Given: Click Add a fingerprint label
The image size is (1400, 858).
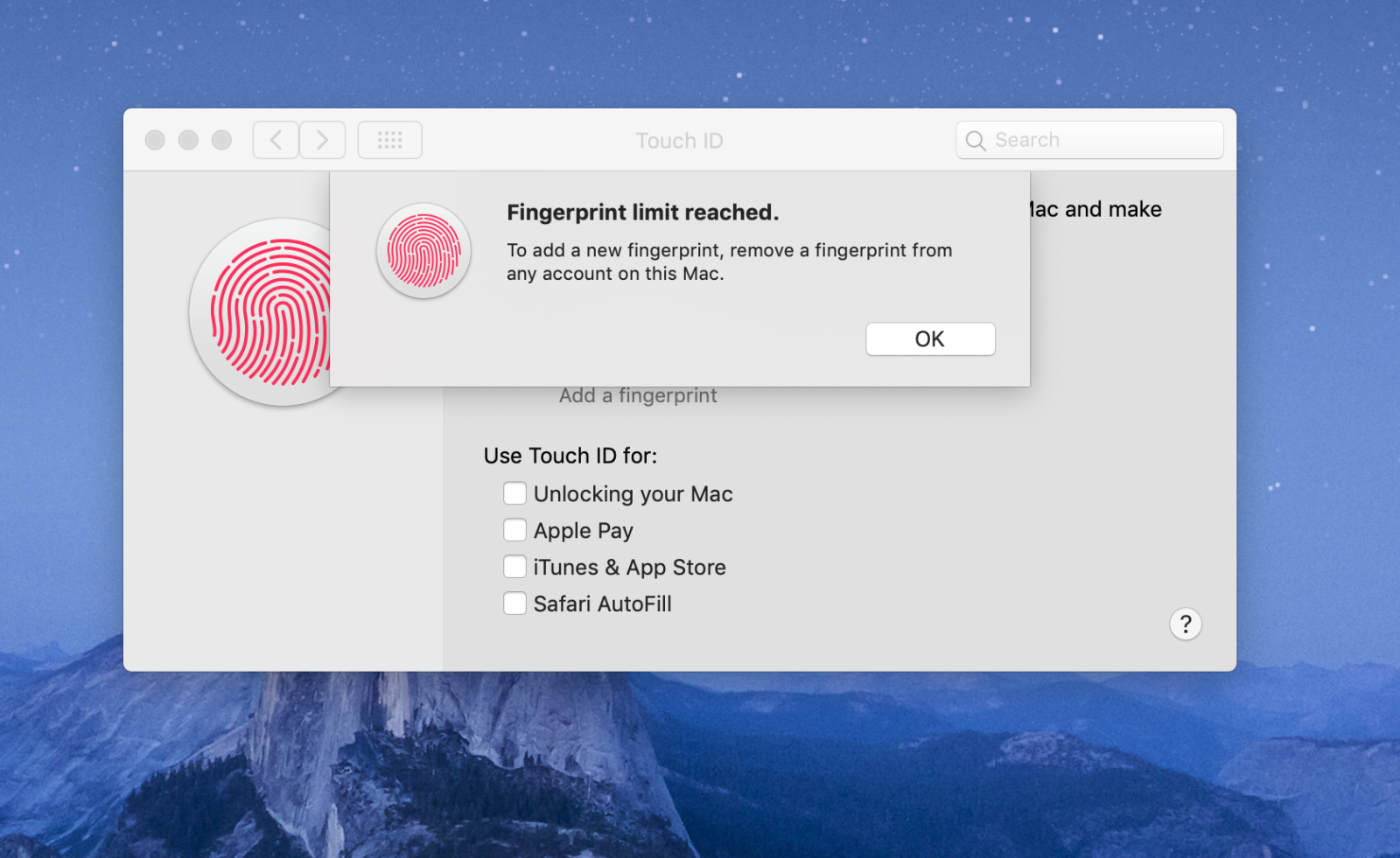Looking at the screenshot, I should tap(638, 396).
